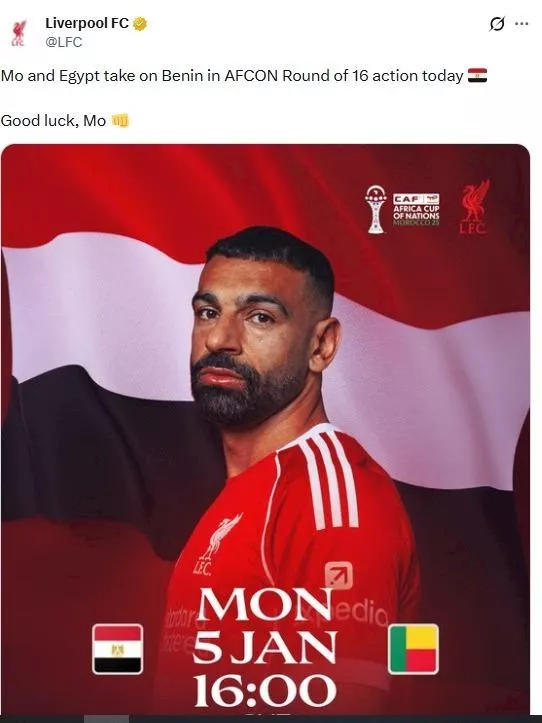Click the fist emoji after Good luck, Mo
The image size is (542, 723).
pos(120,121)
